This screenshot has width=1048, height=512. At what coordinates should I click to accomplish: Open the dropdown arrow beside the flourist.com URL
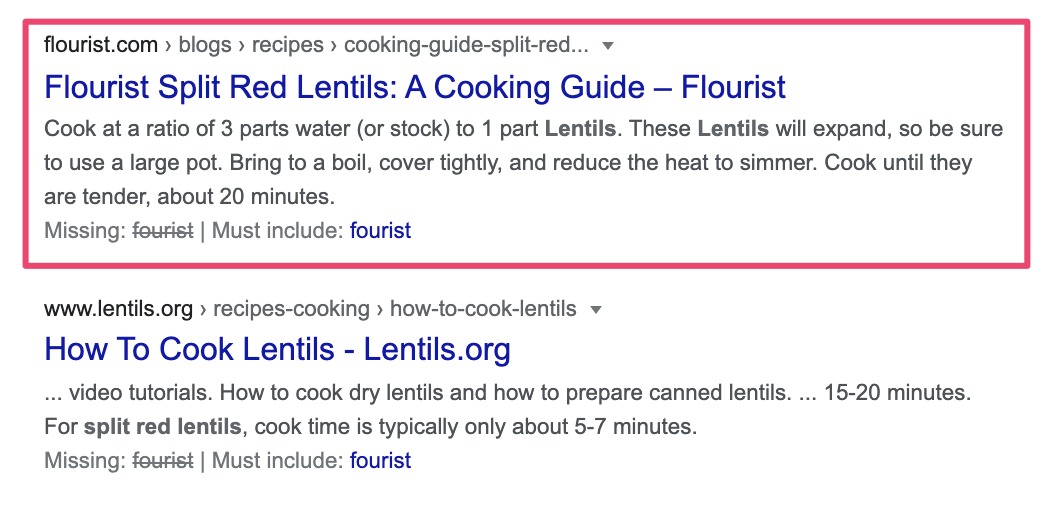[607, 46]
